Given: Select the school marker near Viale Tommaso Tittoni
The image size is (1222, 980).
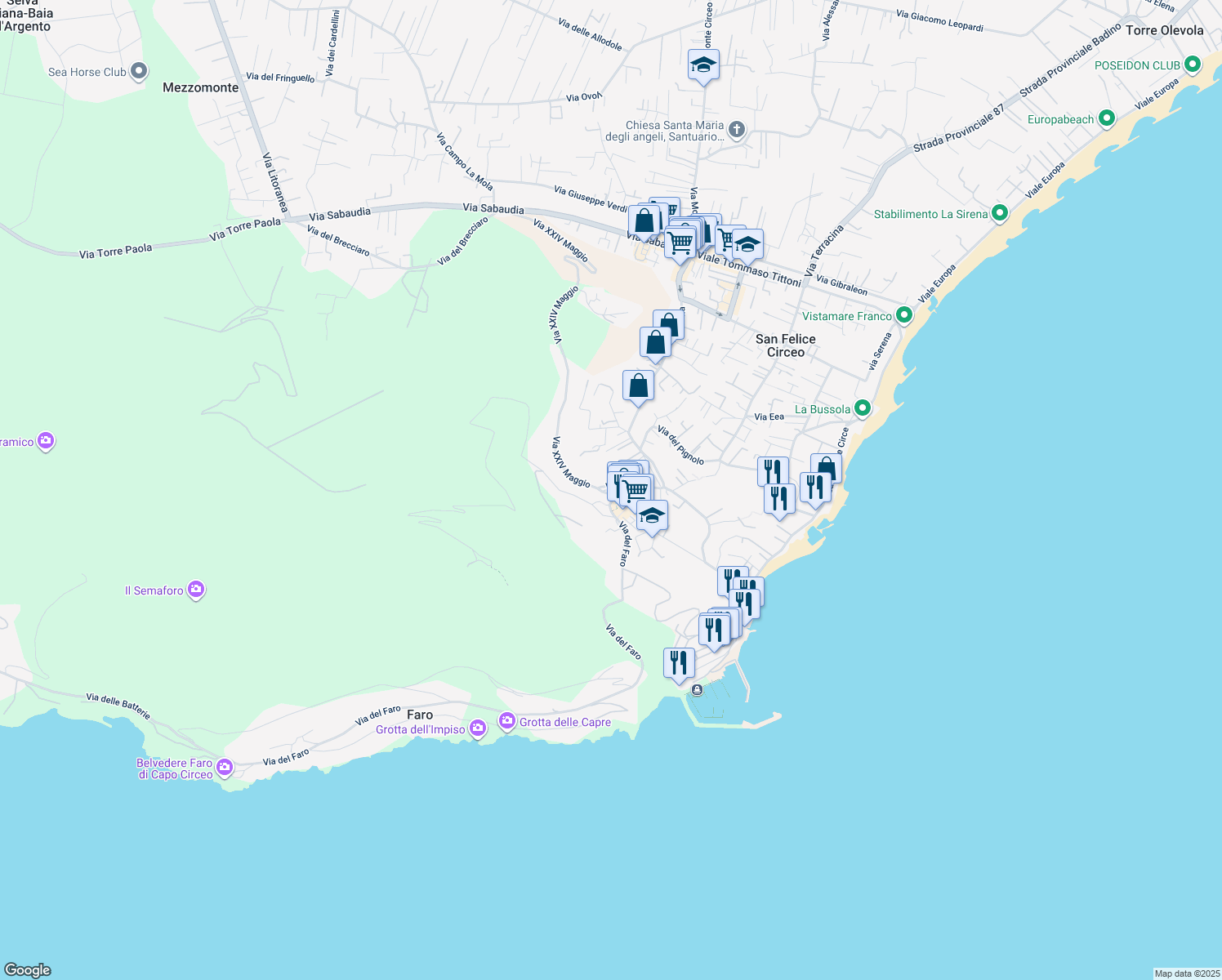Looking at the screenshot, I should pos(747,243).
